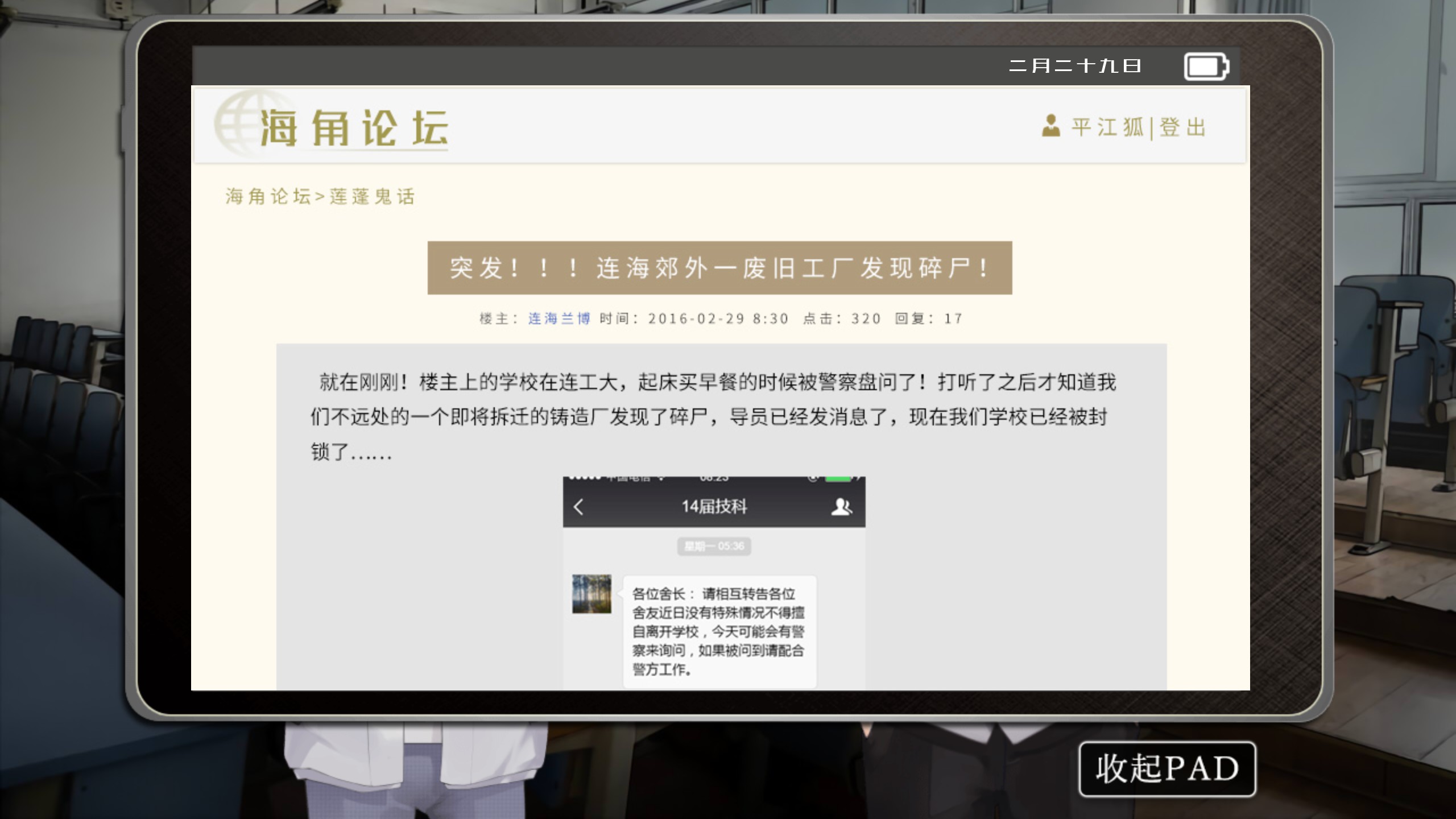This screenshot has width=1456, height=819.
Task: Click the forest avatar in the chat message
Action: coord(591,594)
